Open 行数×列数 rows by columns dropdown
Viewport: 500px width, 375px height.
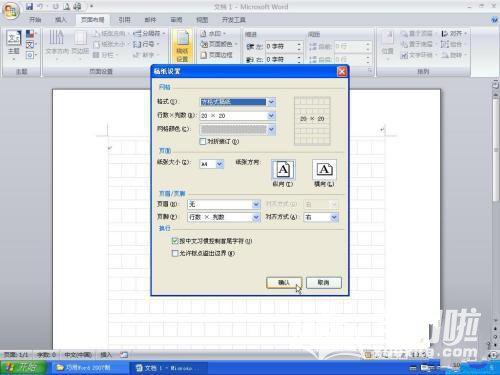[271, 116]
